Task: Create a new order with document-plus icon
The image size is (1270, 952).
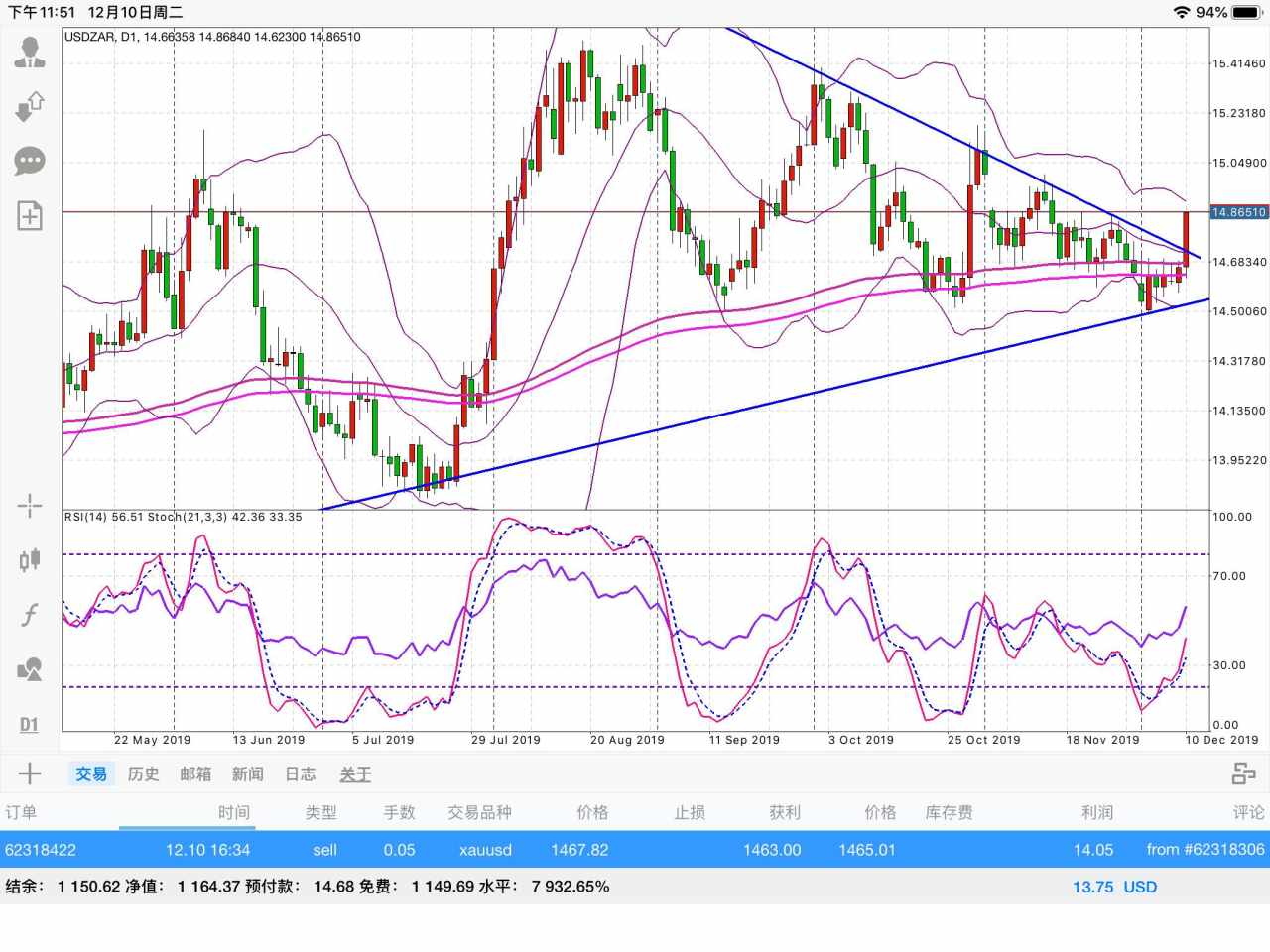Action: [x=30, y=215]
